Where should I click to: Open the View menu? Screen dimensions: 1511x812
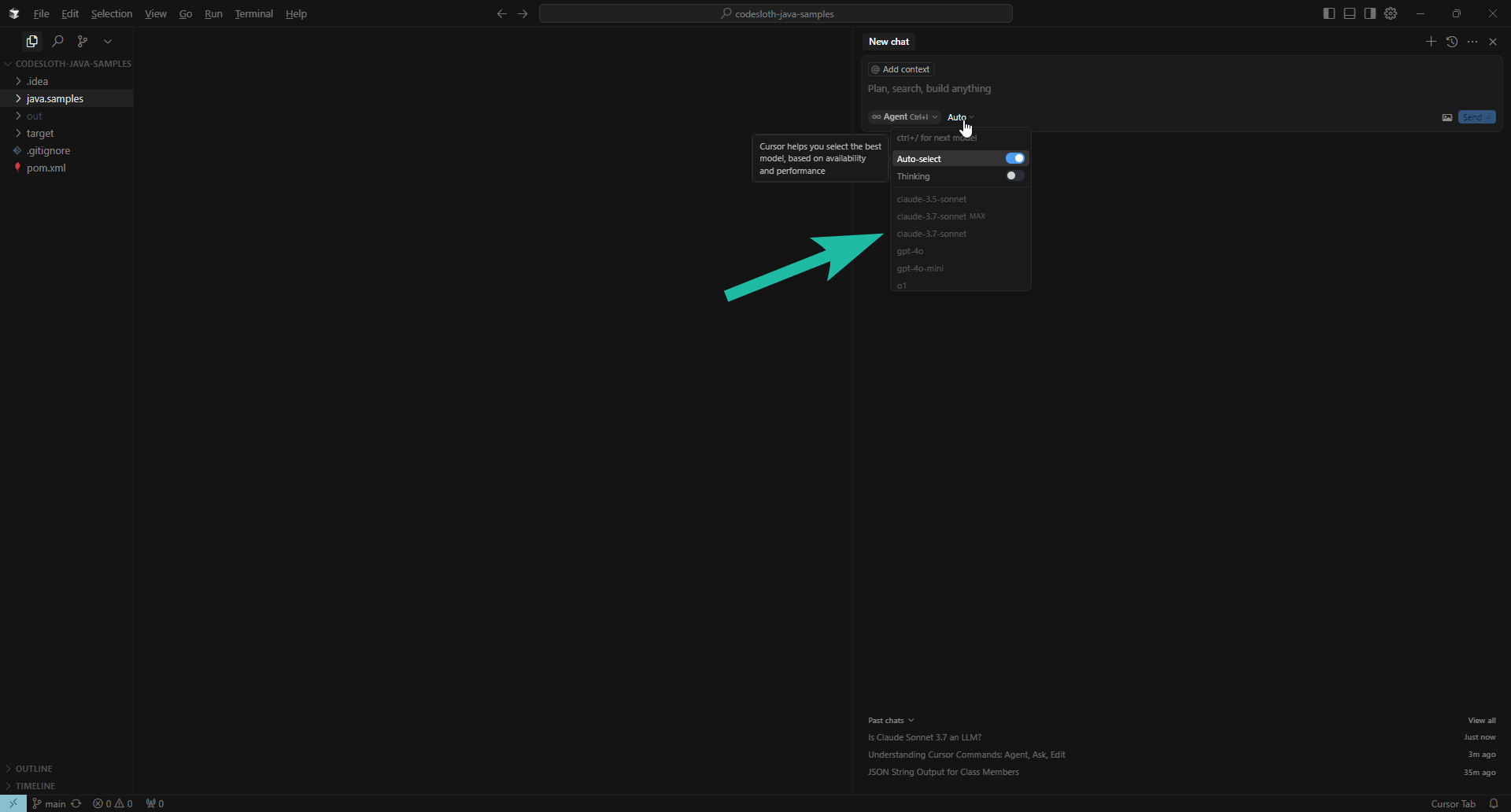pyautogui.click(x=156, y=13)
